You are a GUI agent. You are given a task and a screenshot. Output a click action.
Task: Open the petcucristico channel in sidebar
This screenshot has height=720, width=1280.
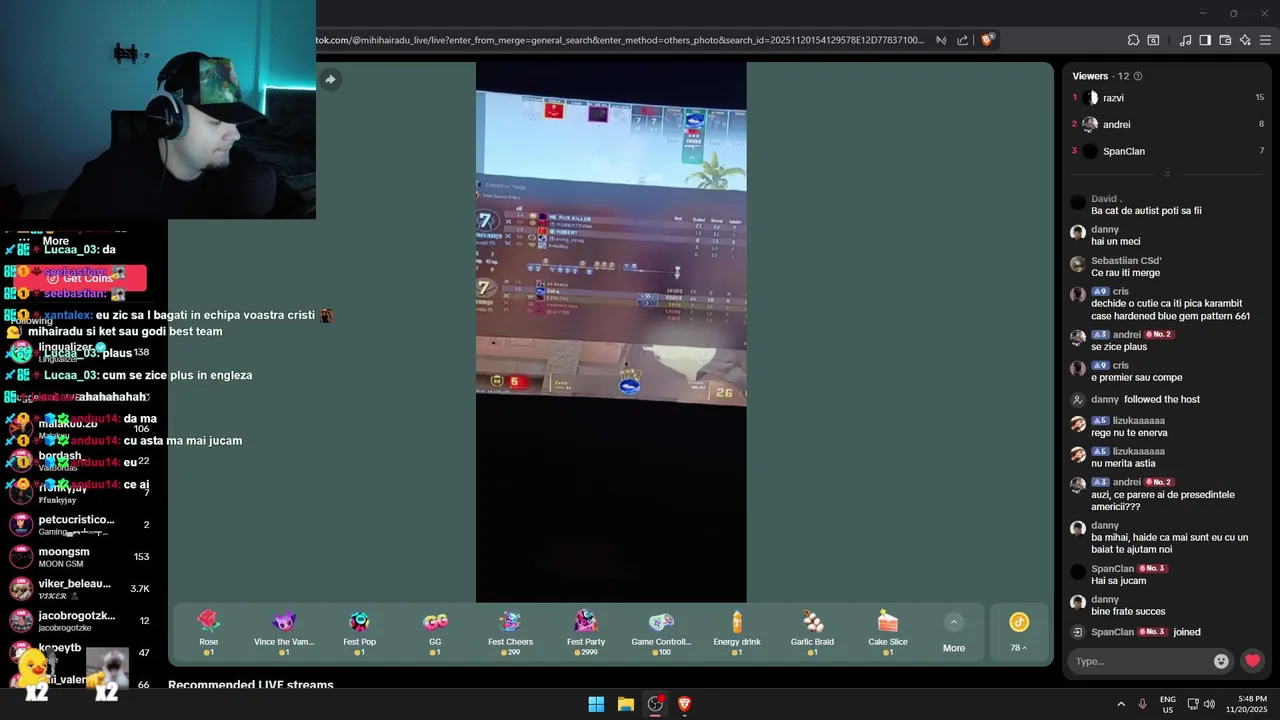click(x=80, y=525)
